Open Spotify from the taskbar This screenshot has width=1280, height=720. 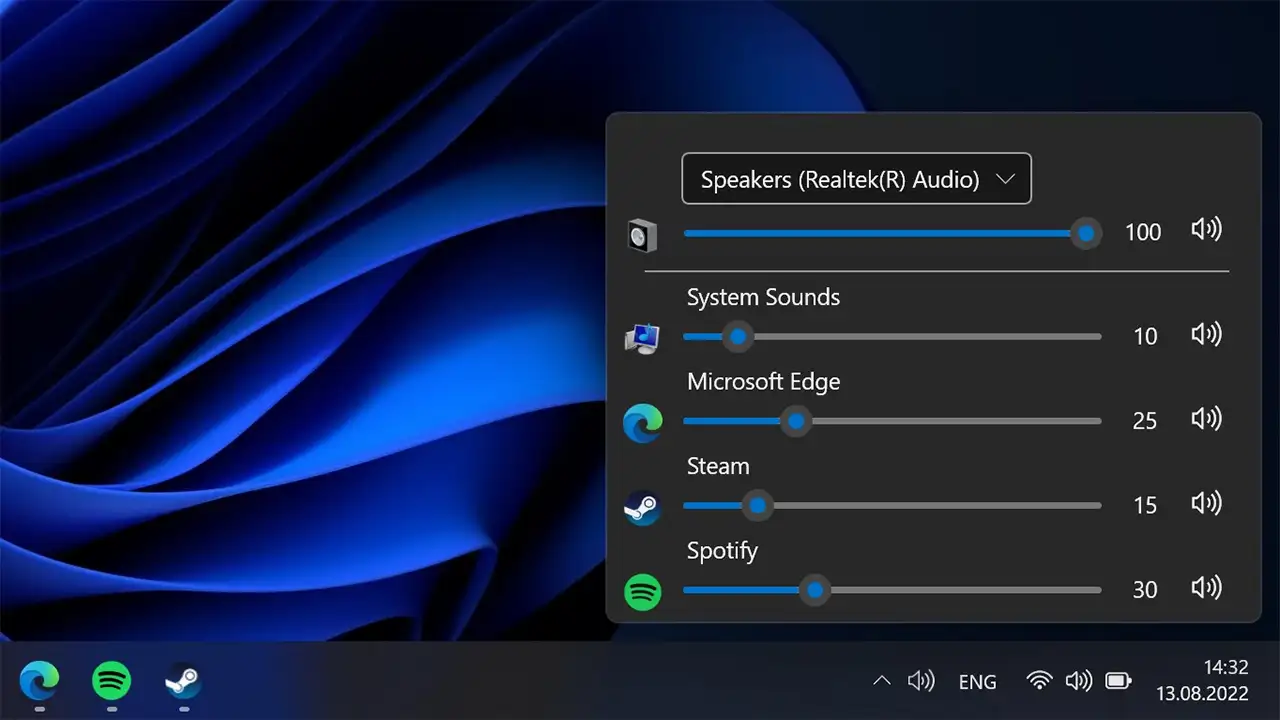[x=111, y=684]
